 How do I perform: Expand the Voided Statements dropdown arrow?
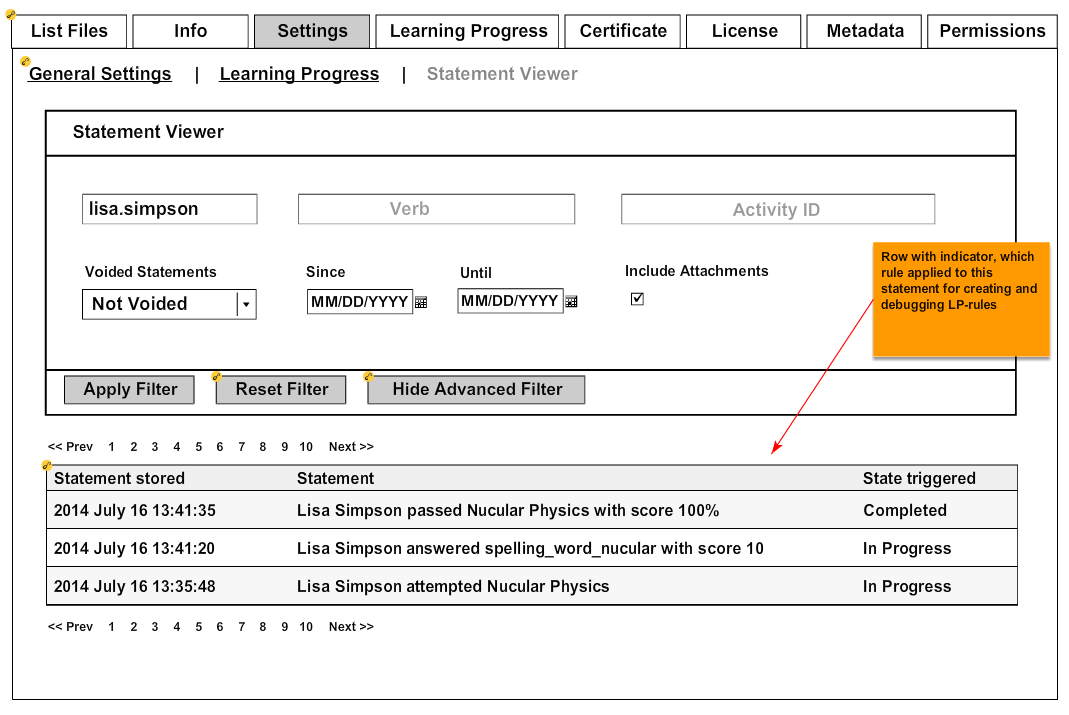246,304
